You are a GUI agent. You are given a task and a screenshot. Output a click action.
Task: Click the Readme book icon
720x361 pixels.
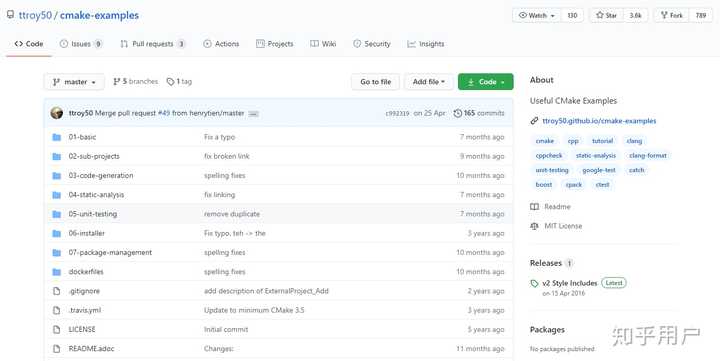point(534,207)
